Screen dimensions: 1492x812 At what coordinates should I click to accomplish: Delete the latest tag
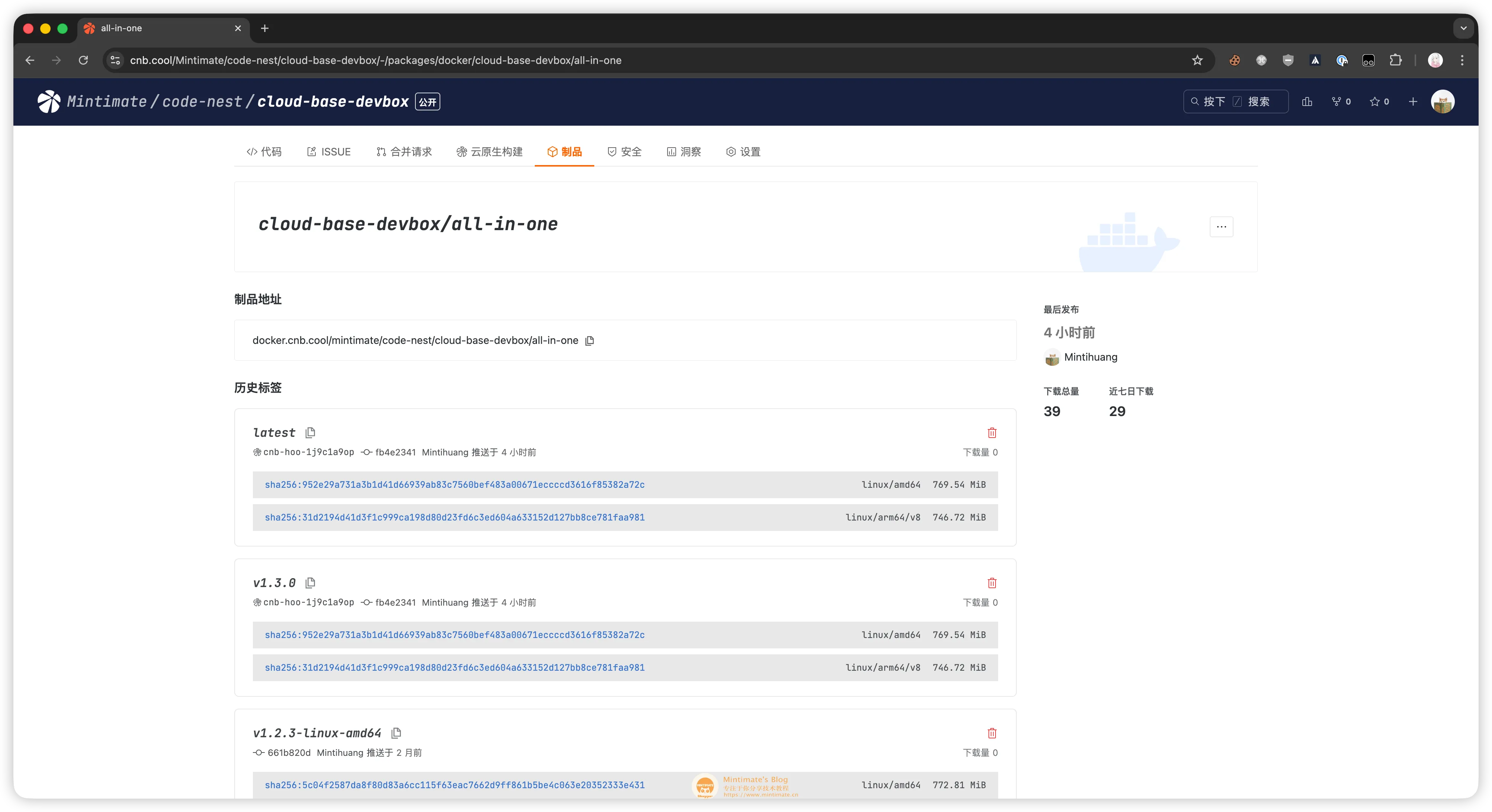coord(991,433)
